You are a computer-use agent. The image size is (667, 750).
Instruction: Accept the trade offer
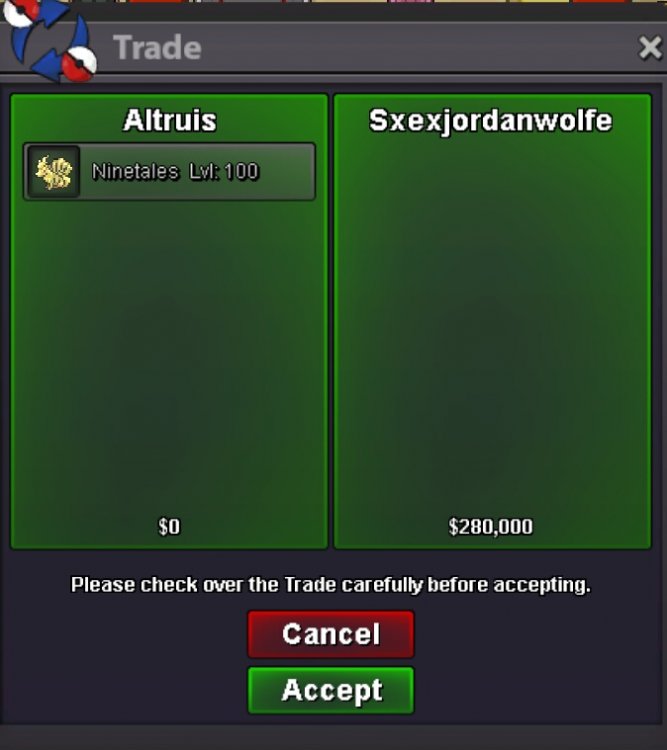[331, 690]
